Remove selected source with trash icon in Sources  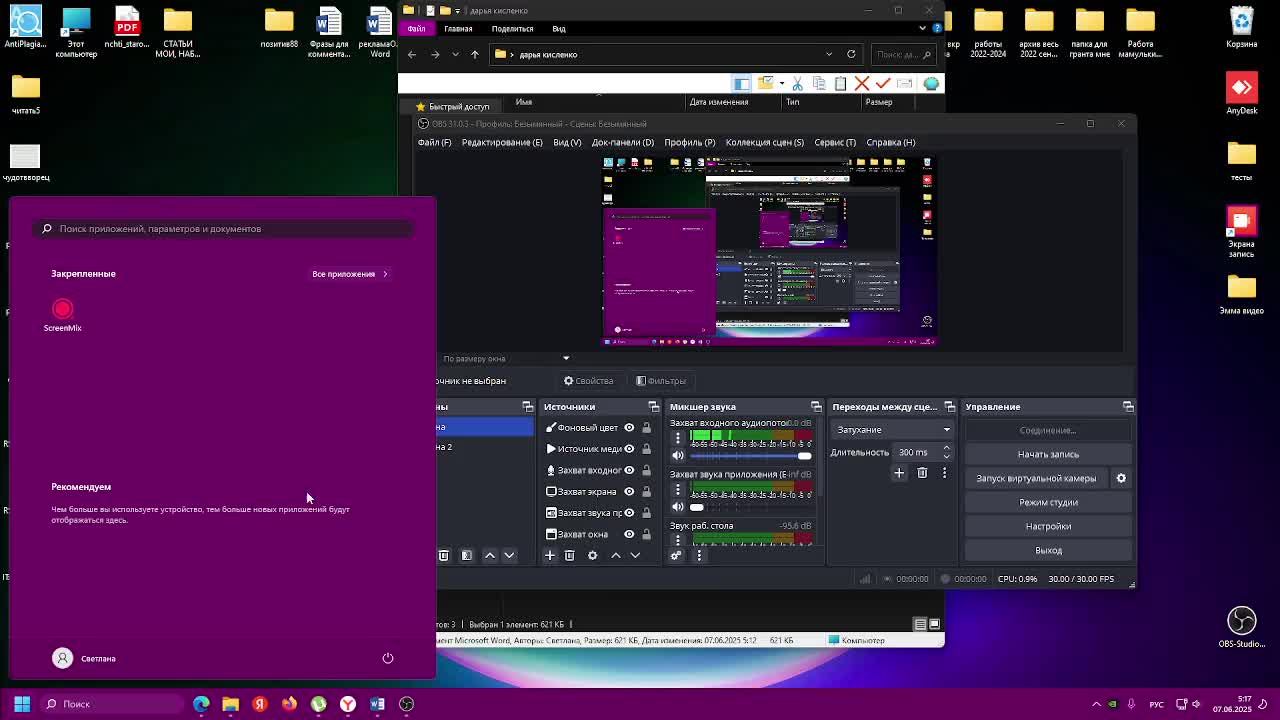point(569,555)
